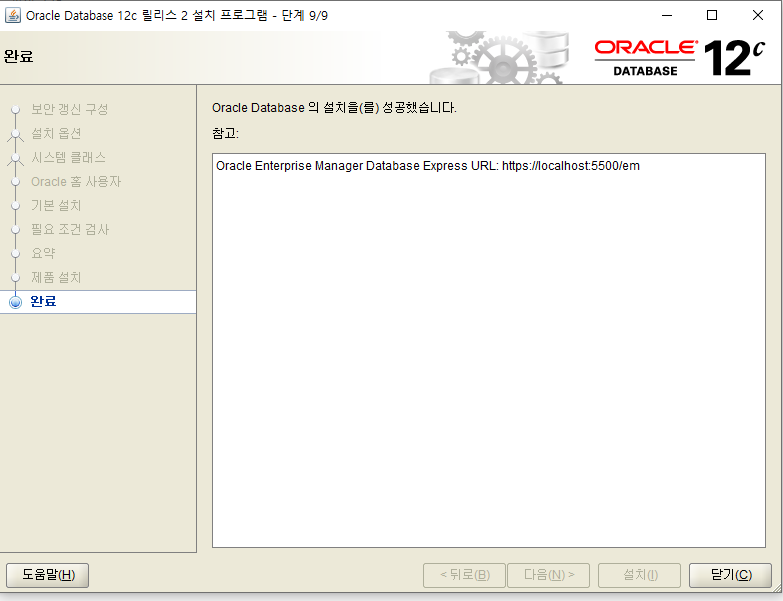Click the installation success message text
The height and width of the screenshot is (601, 783).
334,108
